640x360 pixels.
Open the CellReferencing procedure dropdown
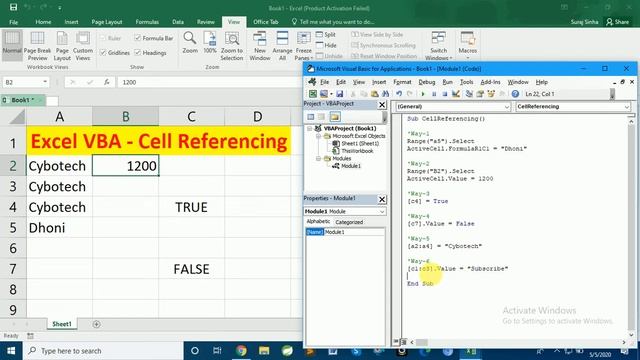coord(627,107)
